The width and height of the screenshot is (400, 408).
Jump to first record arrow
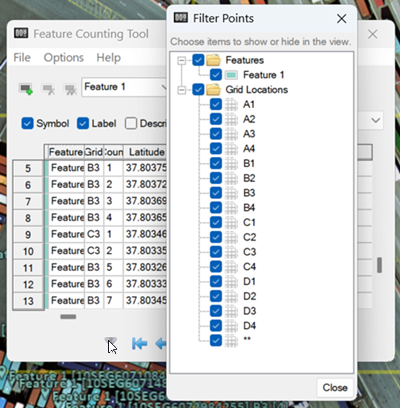click(139, 344)
